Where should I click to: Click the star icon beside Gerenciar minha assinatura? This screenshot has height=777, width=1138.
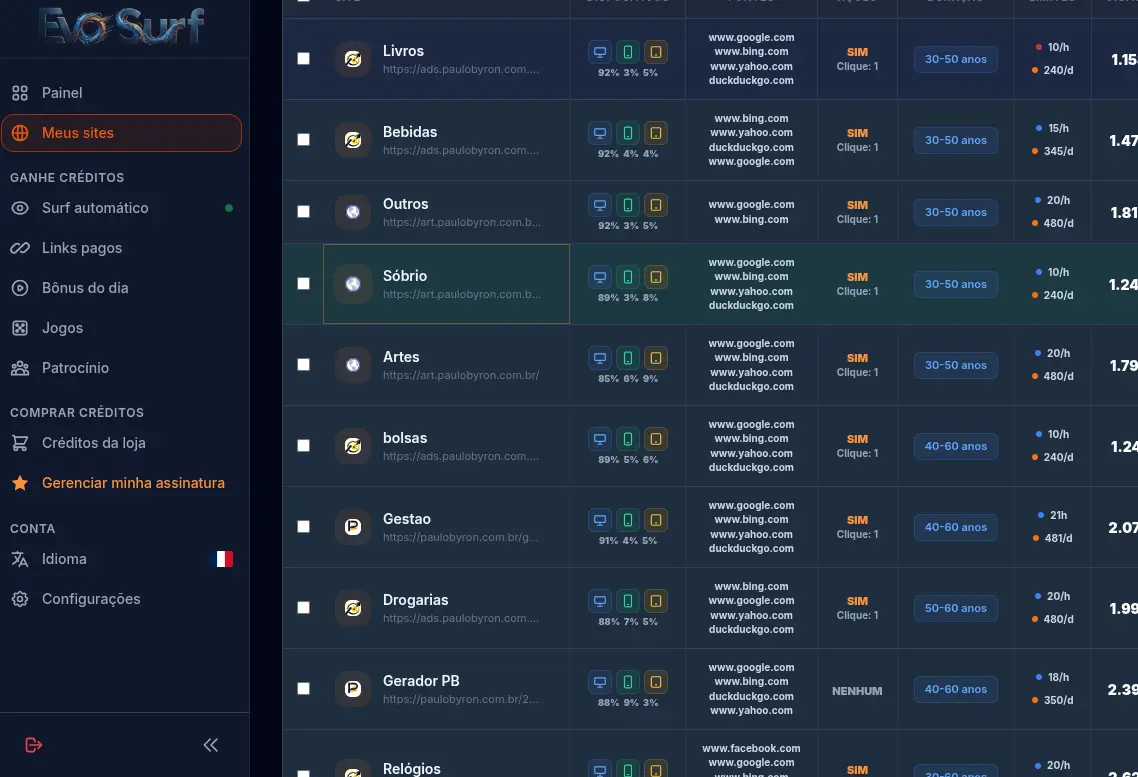20,483
